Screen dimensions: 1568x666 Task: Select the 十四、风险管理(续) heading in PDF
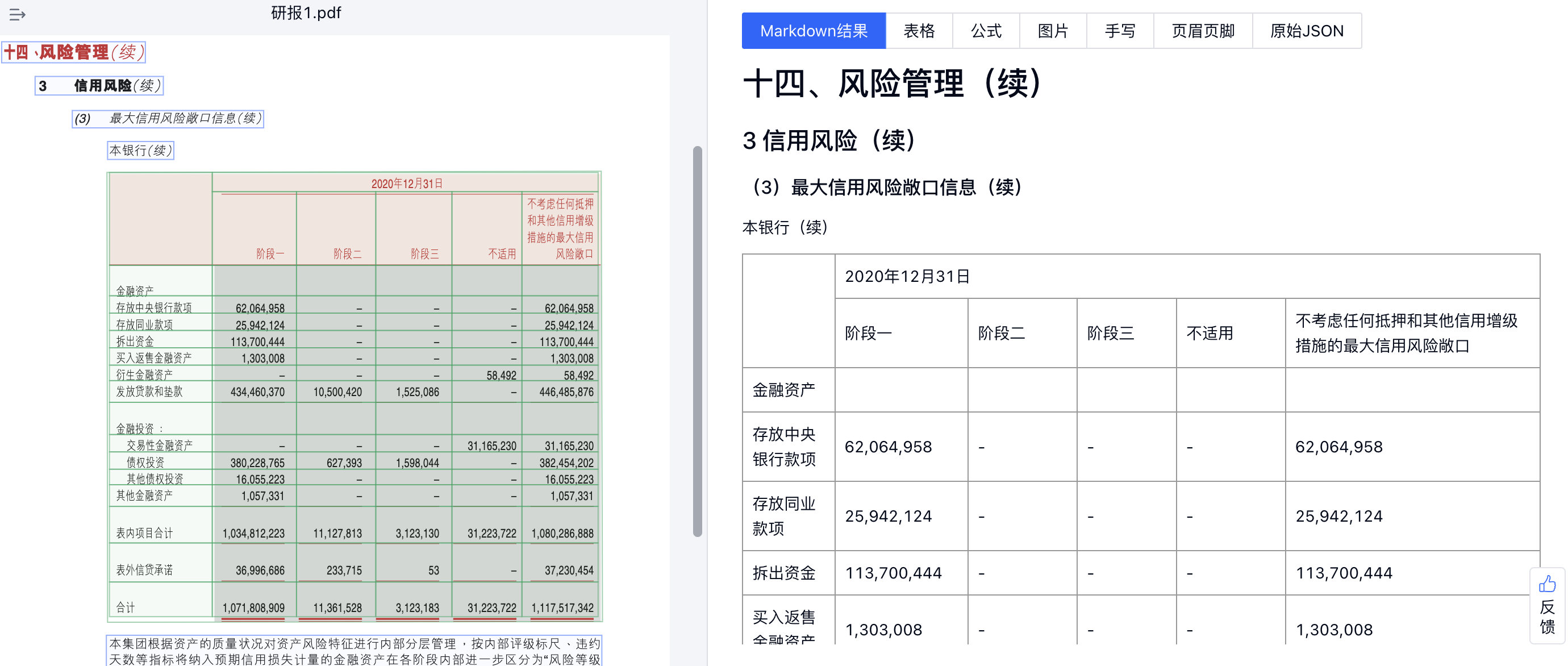[x=74, y=52]
